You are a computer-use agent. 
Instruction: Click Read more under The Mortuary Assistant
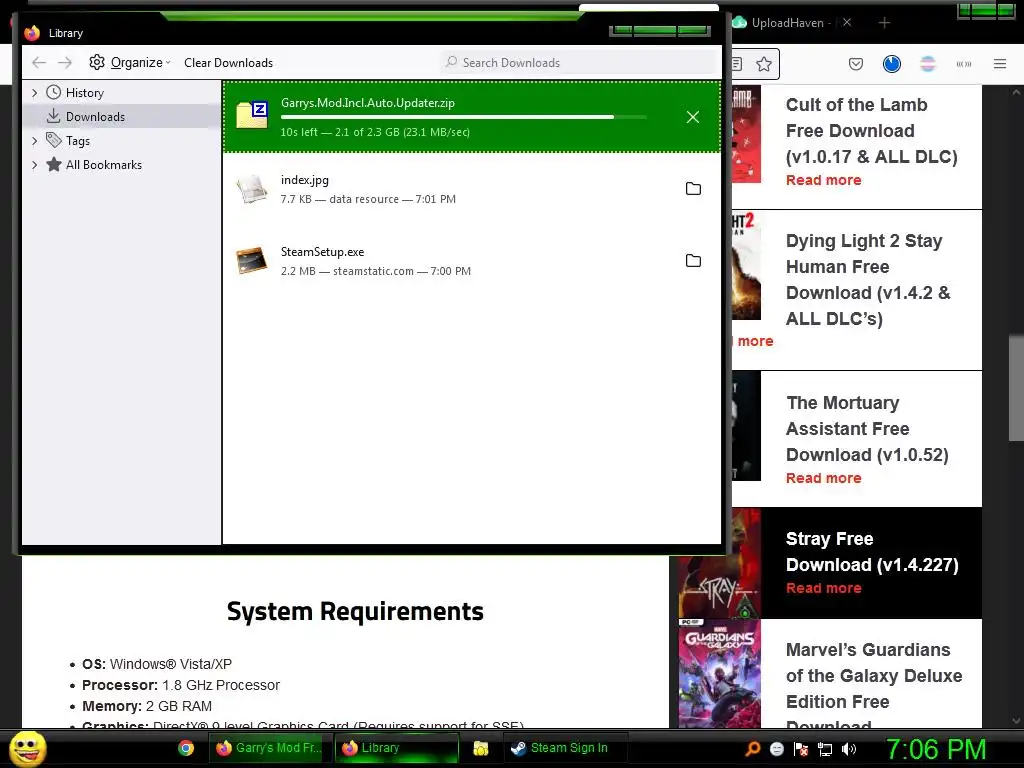pos(824,478)
